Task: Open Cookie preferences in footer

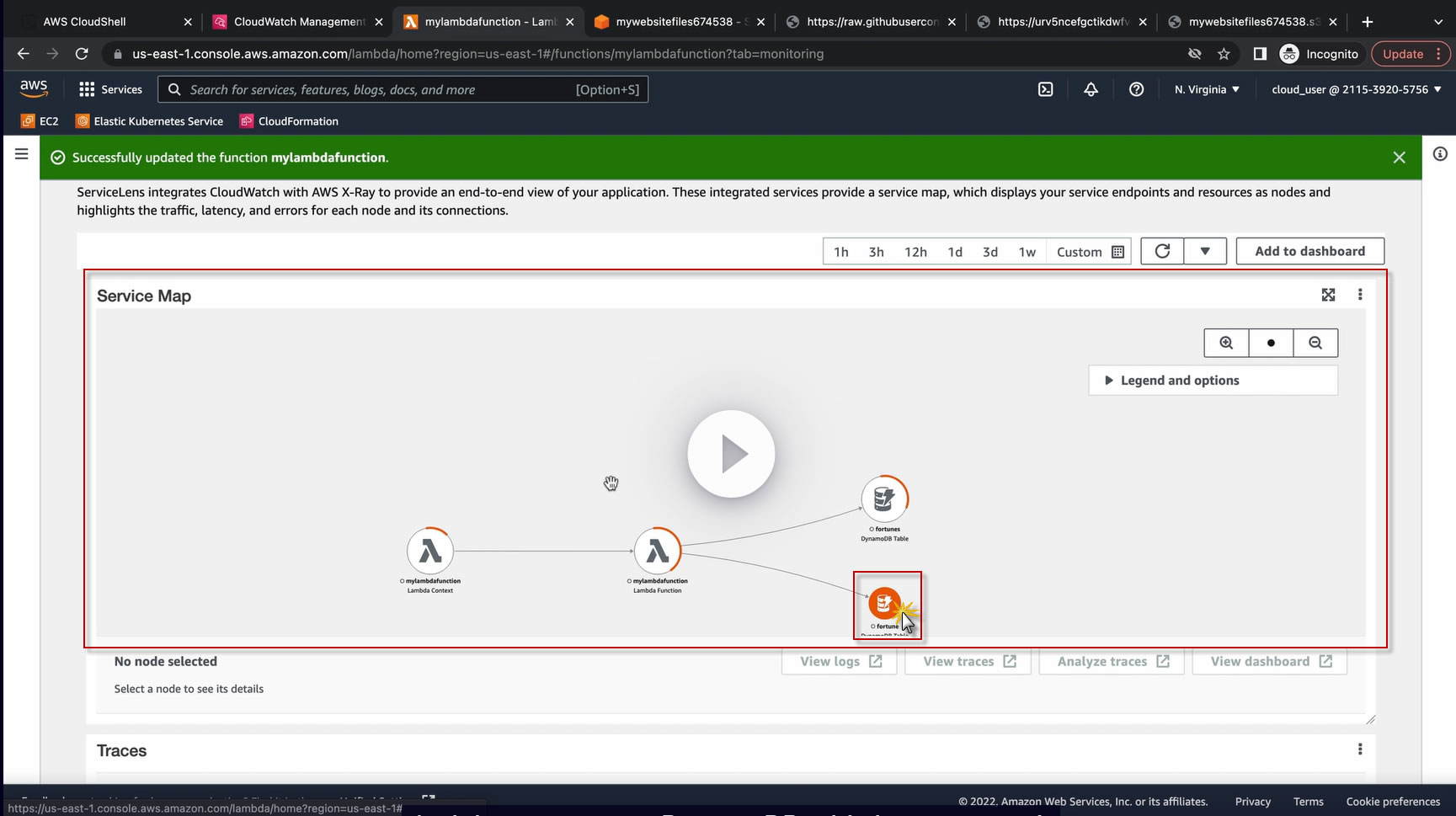Action: tap(1393, 802)
